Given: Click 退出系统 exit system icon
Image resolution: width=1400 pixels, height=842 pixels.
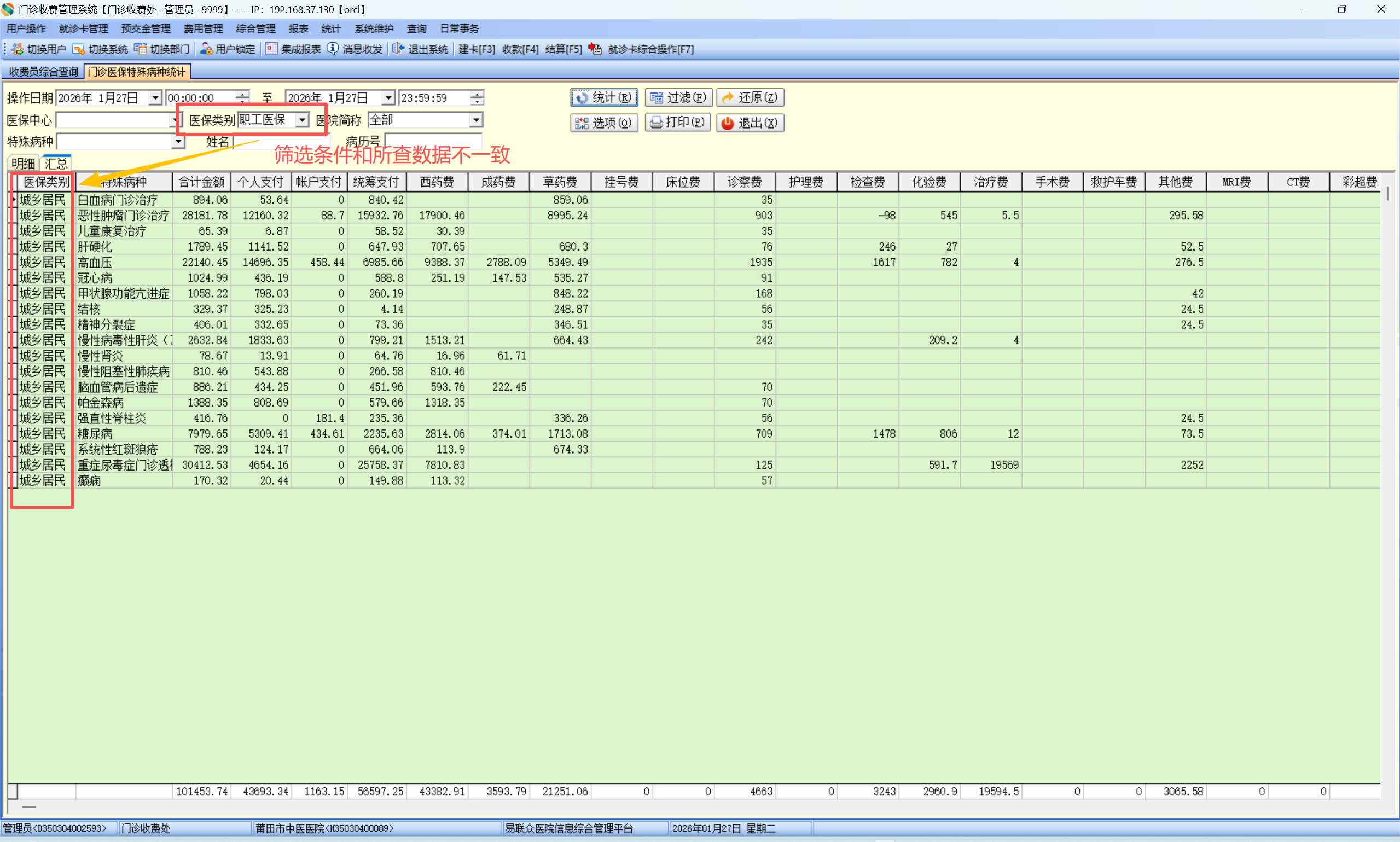Looking at the screenshot, I should tap(398, 49).
